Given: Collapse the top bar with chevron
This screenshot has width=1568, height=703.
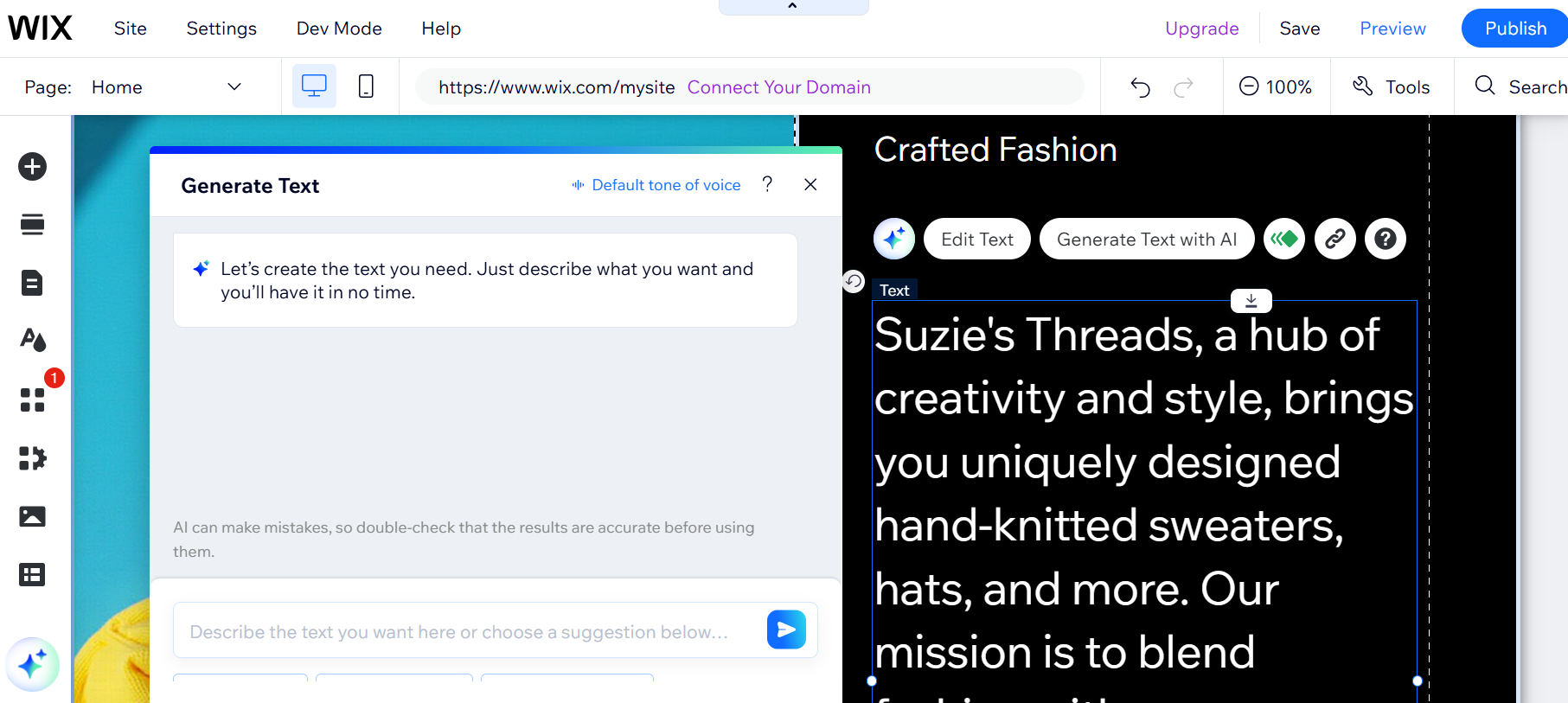Looking at the screenshot, I should click(x=792, y=7).
